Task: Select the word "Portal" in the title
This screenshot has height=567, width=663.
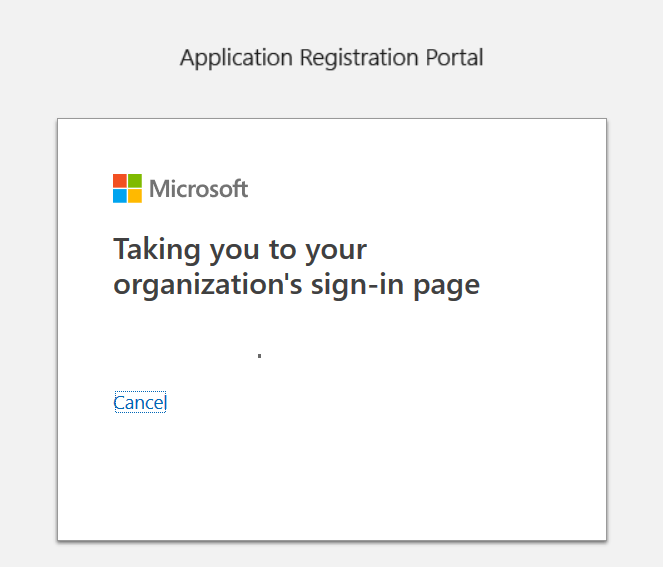Action: tap(454, 57)
